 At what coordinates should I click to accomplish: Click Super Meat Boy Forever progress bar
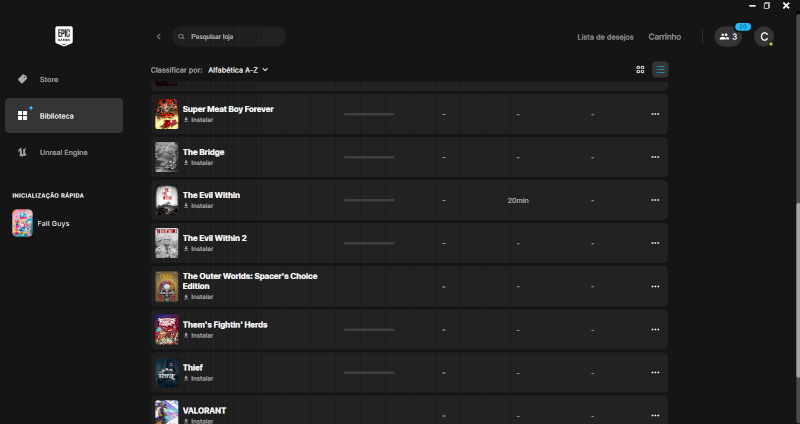pyautogui.click(x=369, y=114)
